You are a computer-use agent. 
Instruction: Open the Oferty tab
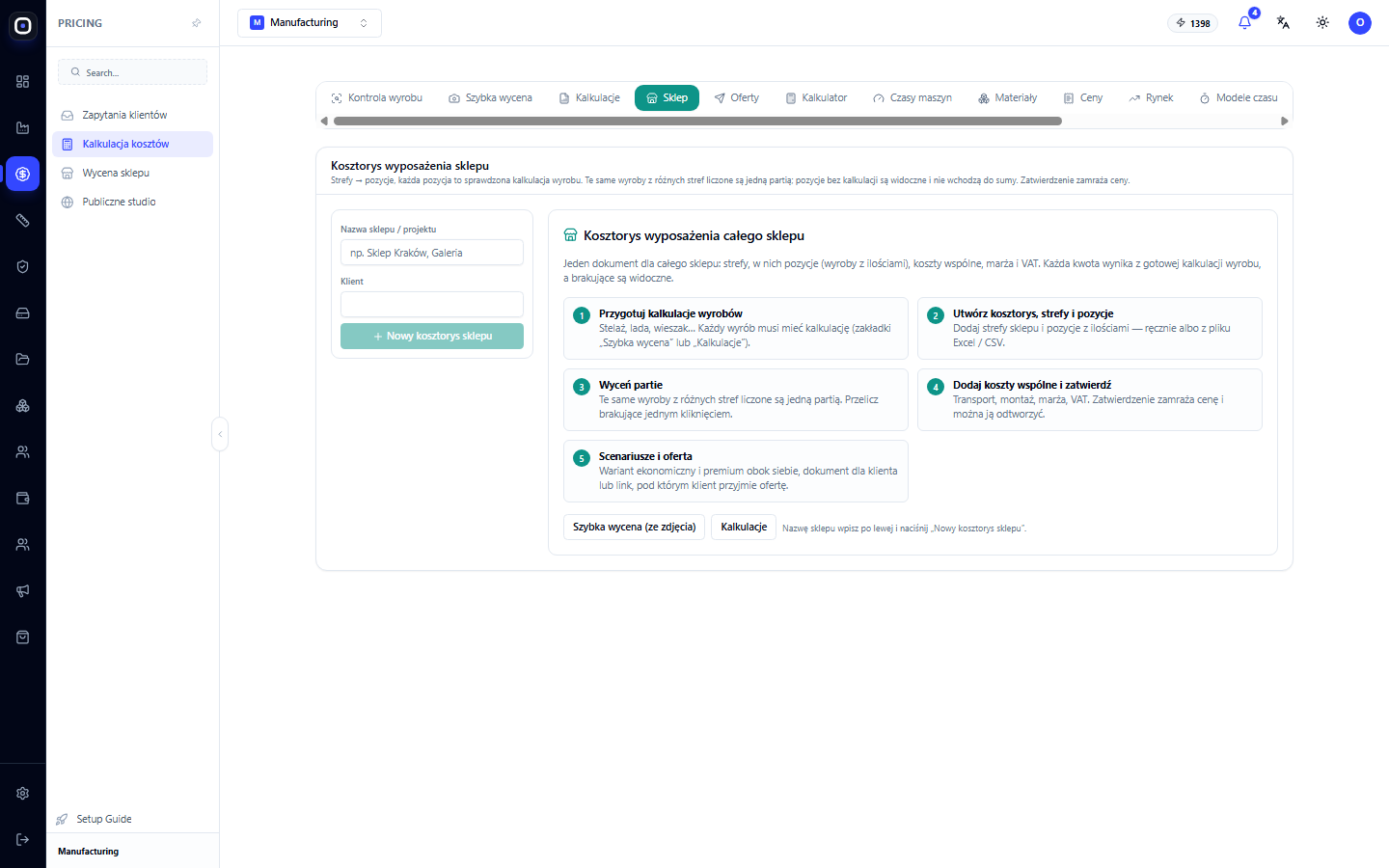[x=737, y=98]
